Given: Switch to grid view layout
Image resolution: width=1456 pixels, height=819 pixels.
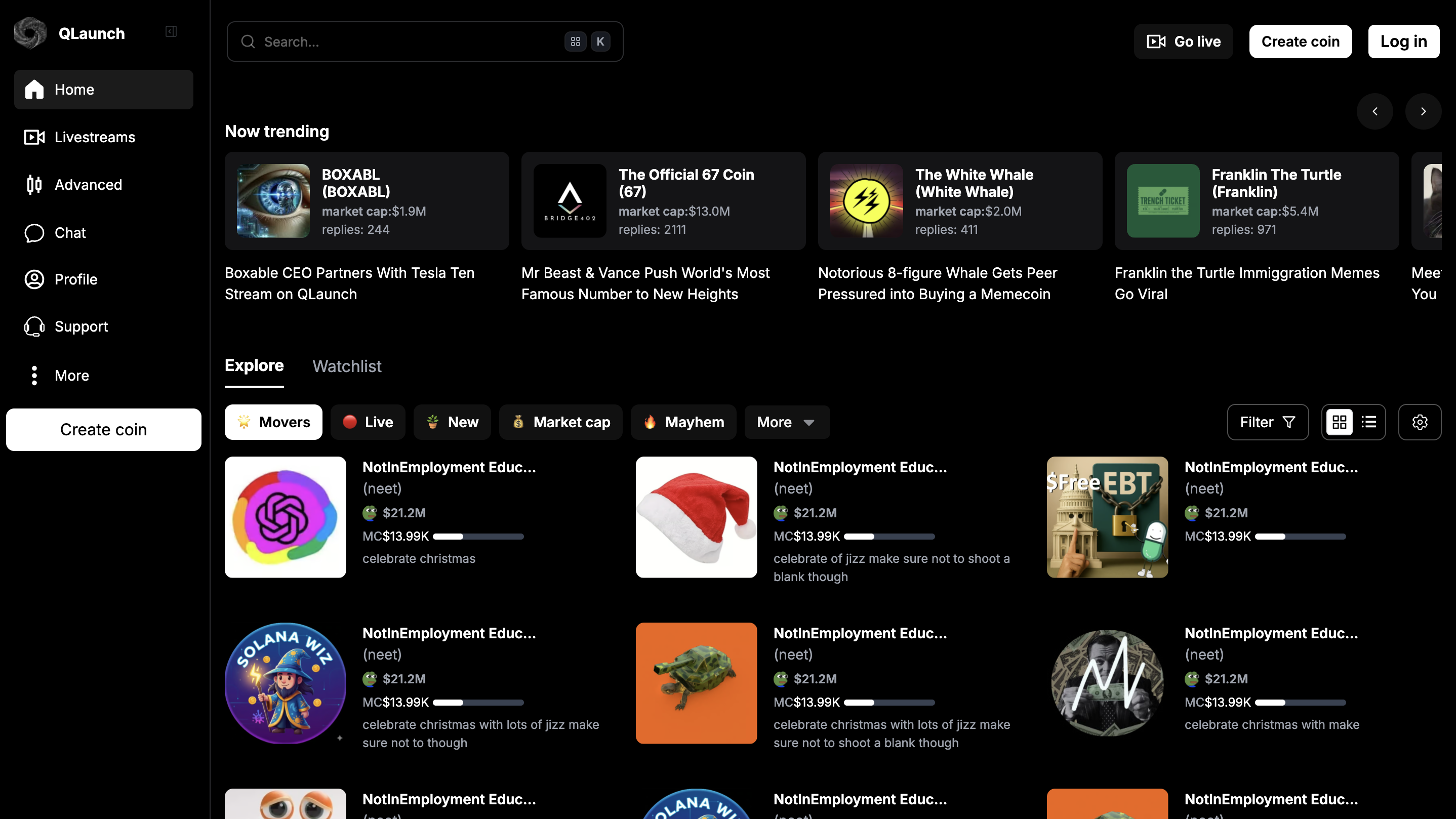Looking at the screenshot, I should click(1339, 422).
